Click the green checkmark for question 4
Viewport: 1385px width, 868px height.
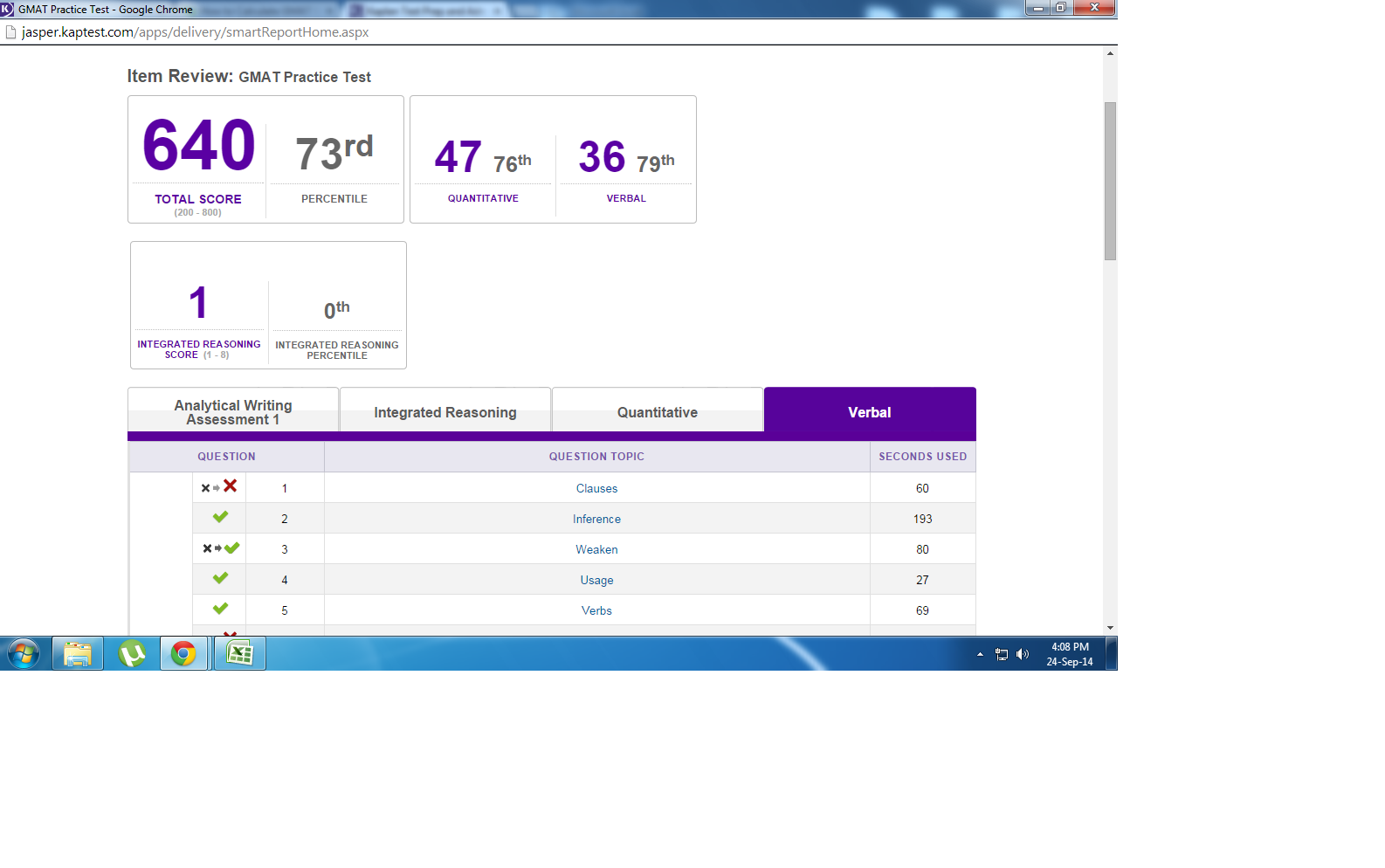click(x=220, y=578)
